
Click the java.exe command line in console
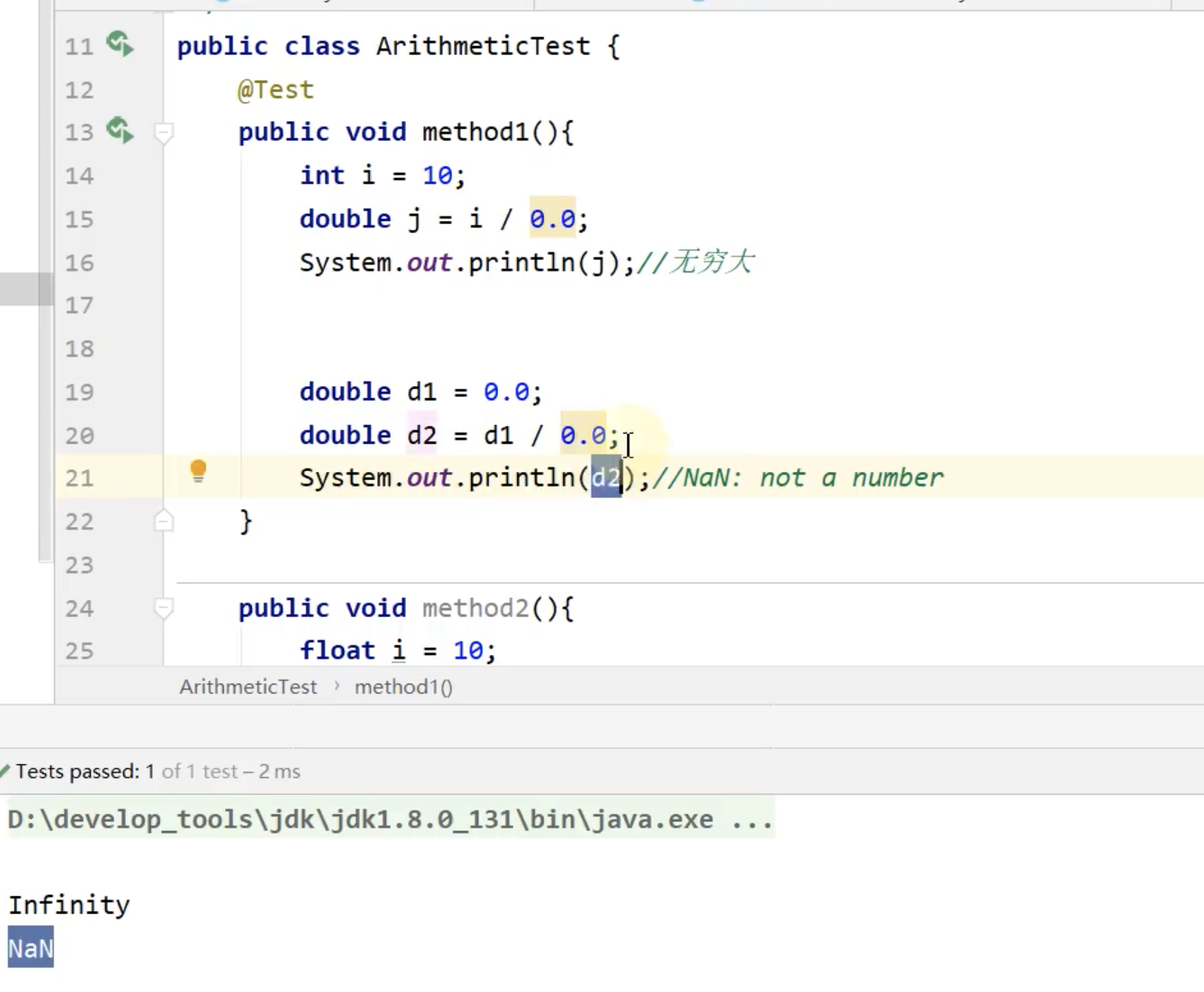point(391,819)
